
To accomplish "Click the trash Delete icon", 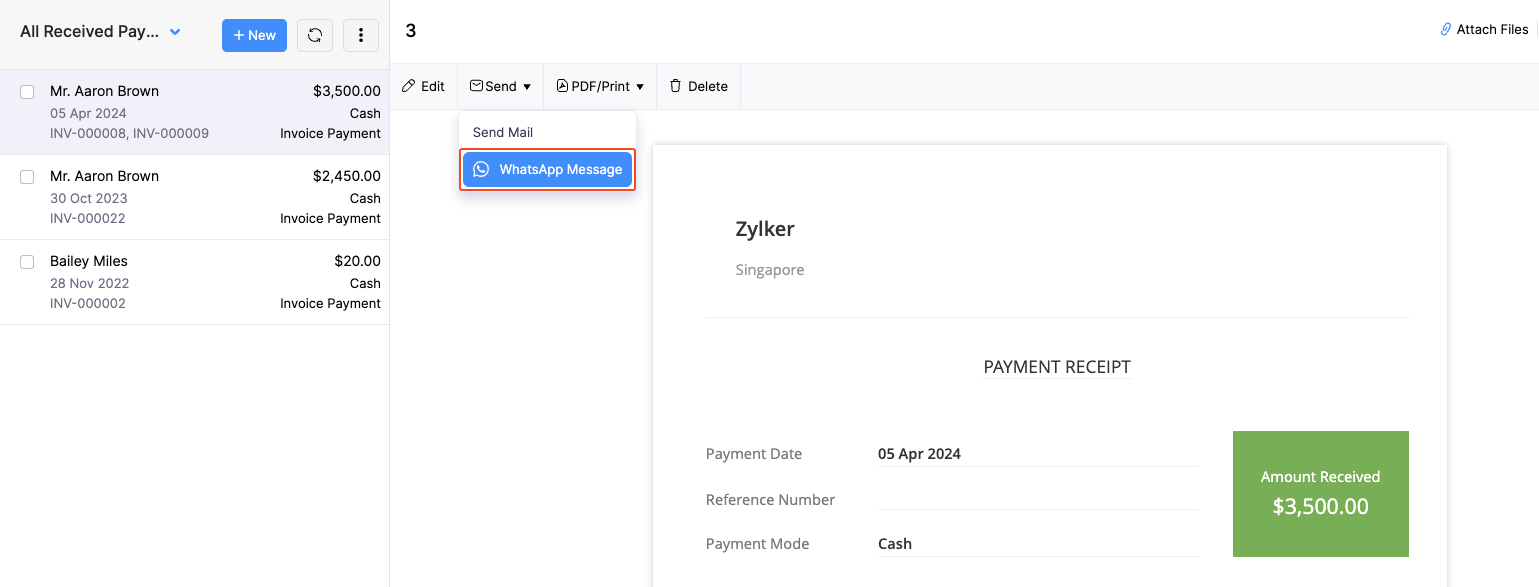I will pyautogui.click(x=675, y=86).
